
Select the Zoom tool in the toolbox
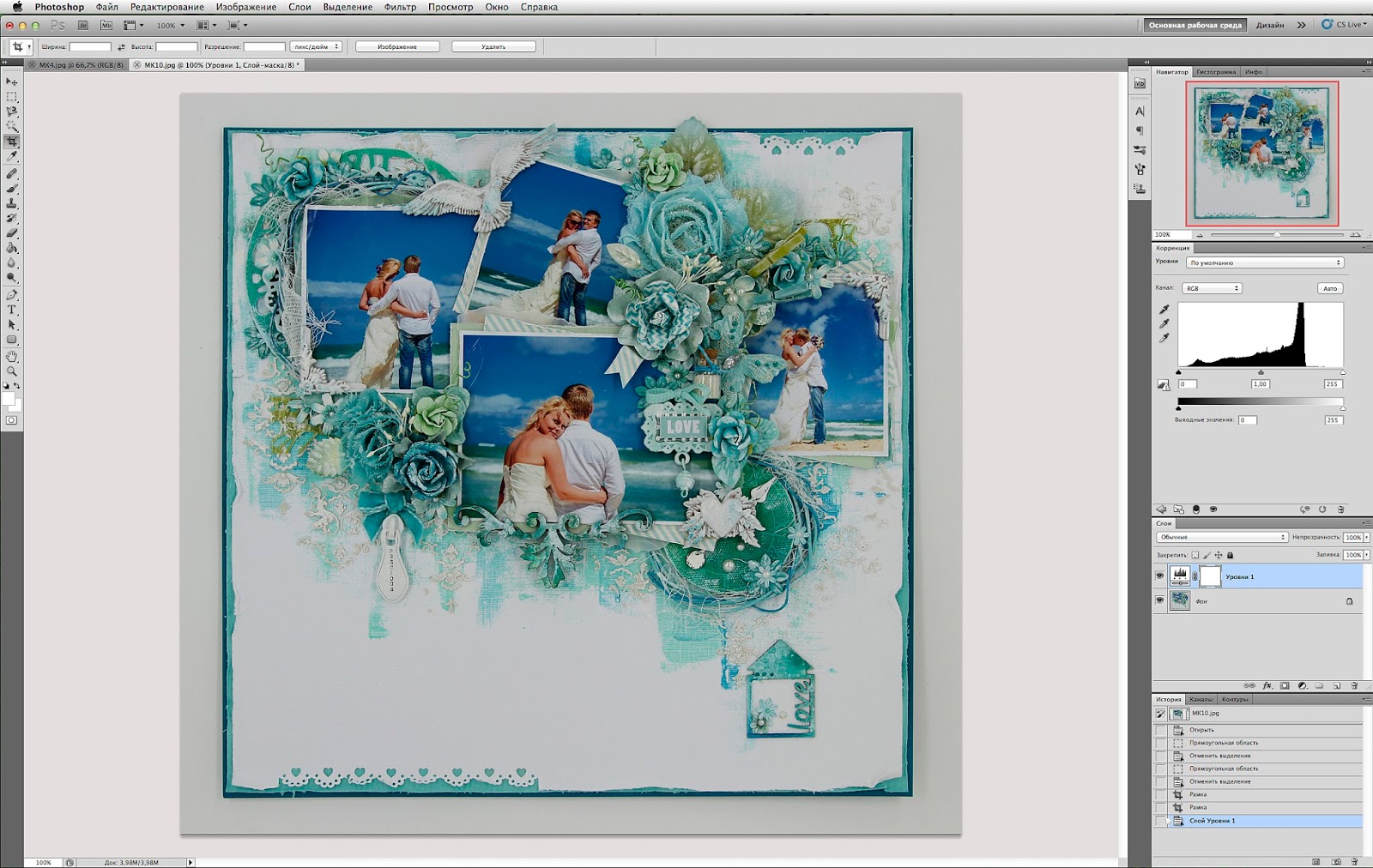(x=12, y=371)
